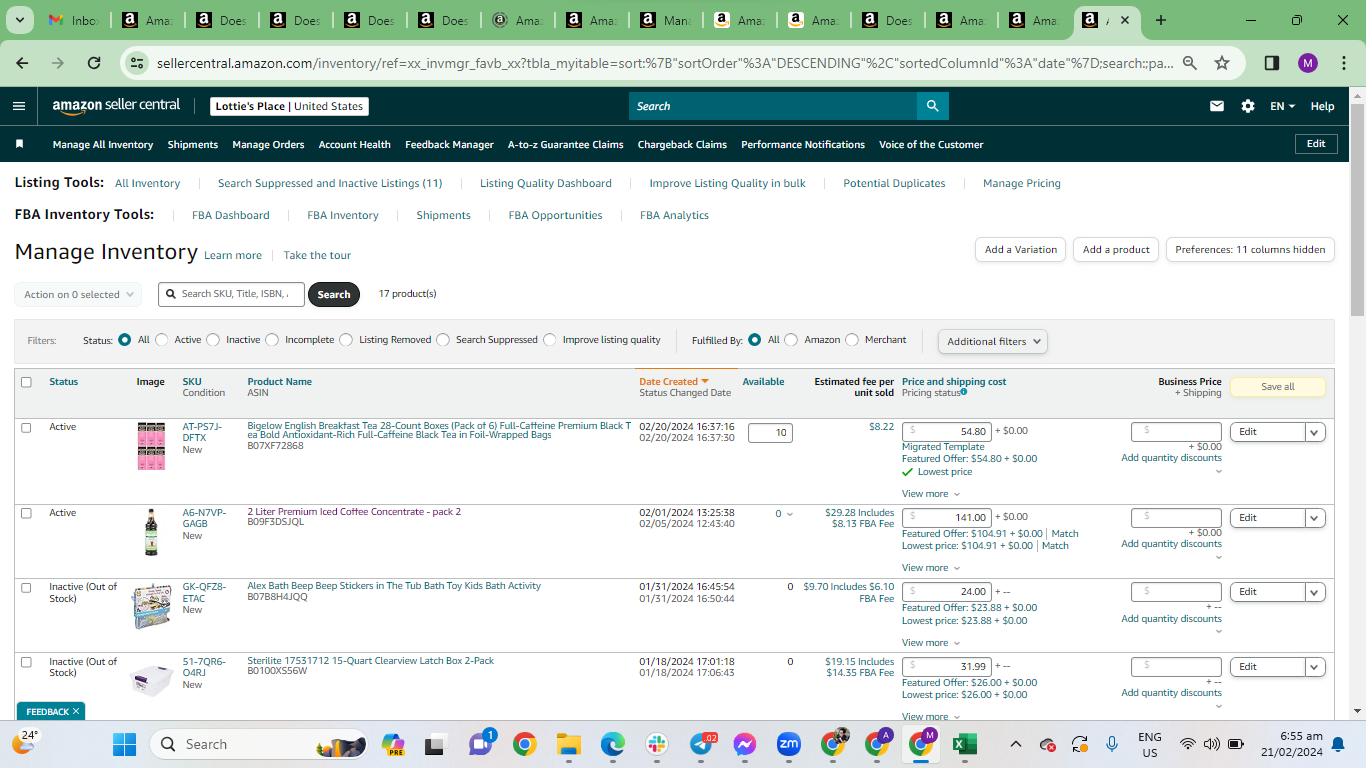
Task: Expand View more under Bigelow Tea pricing
Action: click(x=930, y=494)
